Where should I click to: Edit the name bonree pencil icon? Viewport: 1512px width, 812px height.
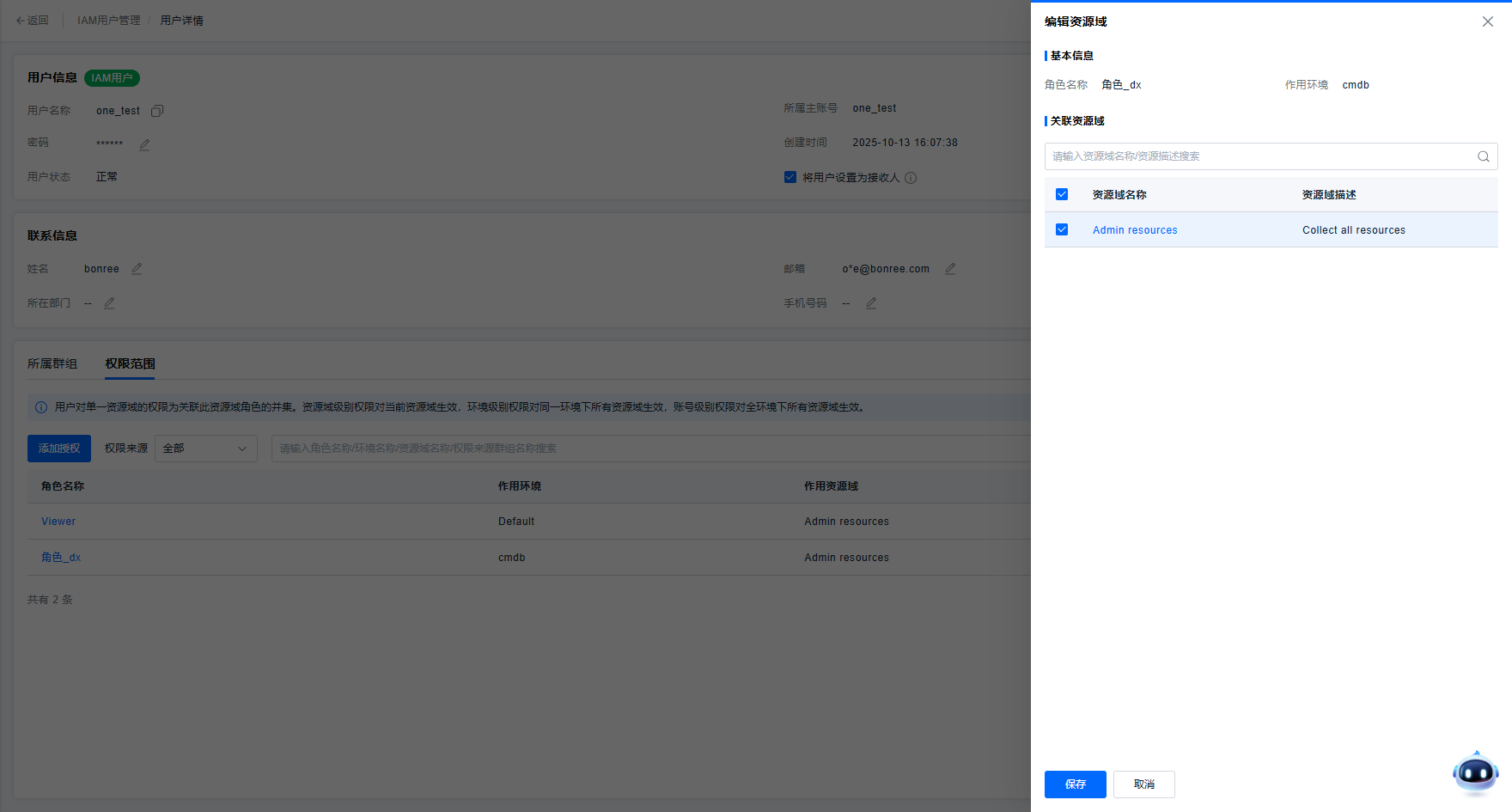(x=137, y=269)
